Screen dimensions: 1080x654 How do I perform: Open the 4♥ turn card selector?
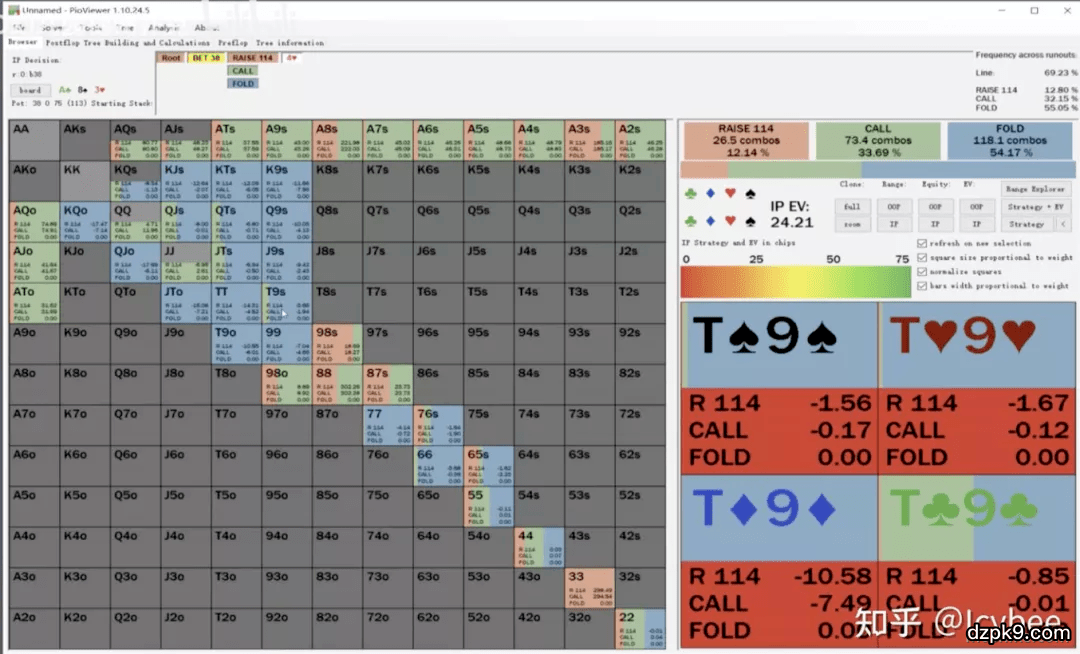coord(292,58)
